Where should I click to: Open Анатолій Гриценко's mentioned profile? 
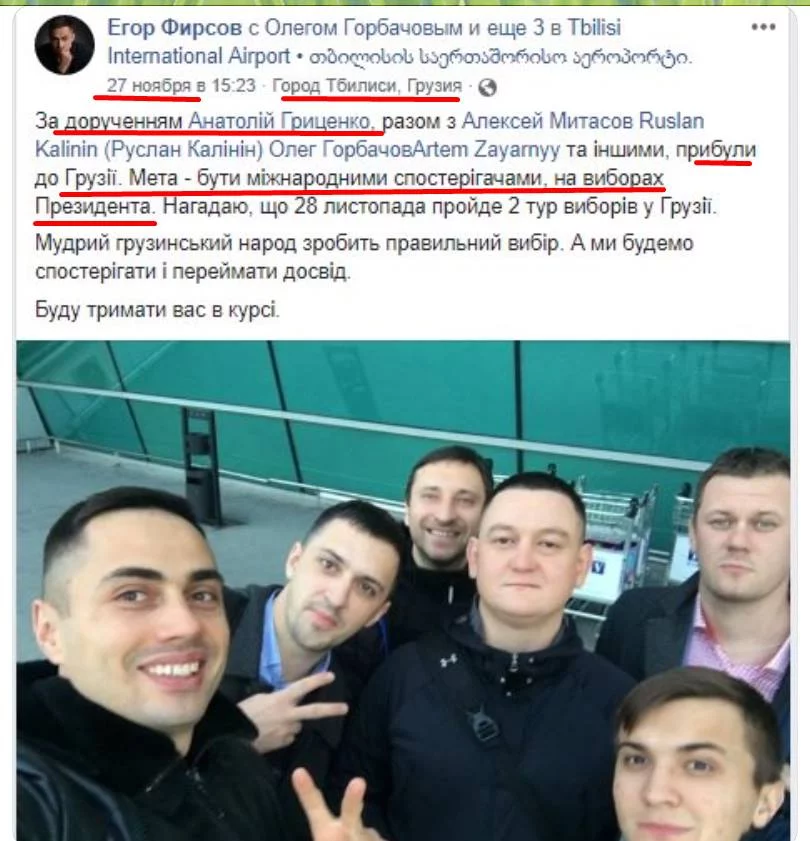(283, 121)
